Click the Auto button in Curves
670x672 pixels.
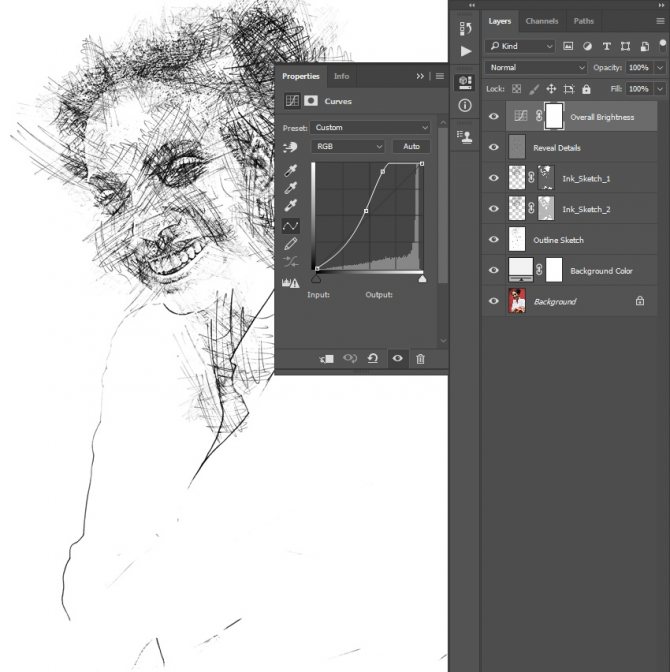click(x=411, y=147)
